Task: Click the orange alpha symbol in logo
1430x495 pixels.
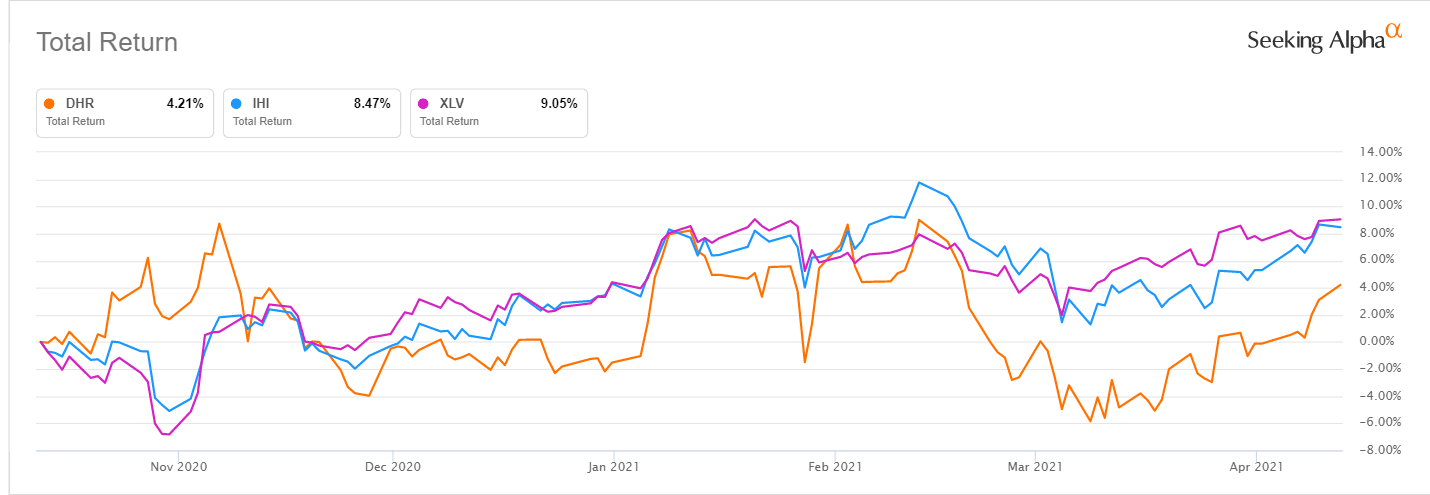Action: [1394, 32]
